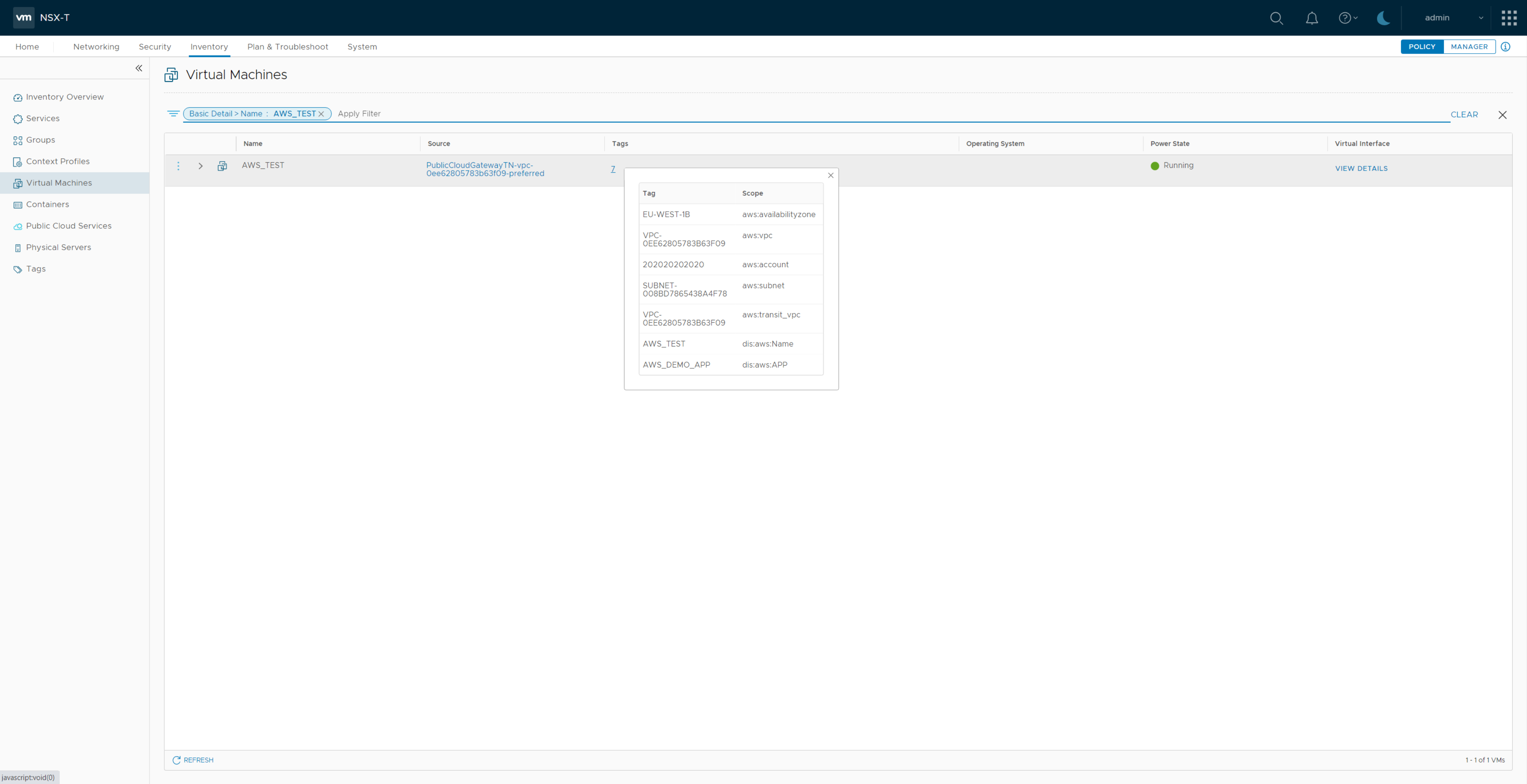Click the Tags icon in sidebar

pos(18,270)
